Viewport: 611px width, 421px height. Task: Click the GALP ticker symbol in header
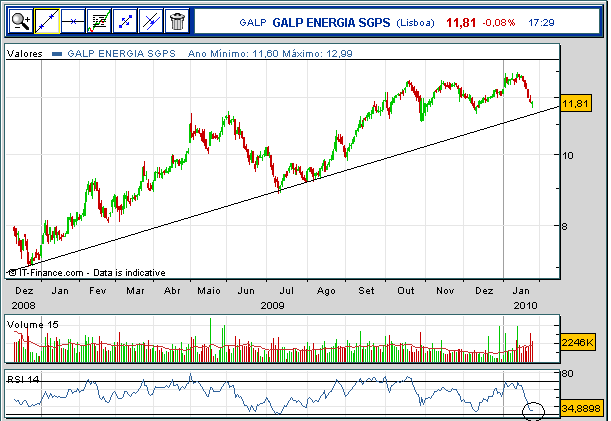point(253,23)
